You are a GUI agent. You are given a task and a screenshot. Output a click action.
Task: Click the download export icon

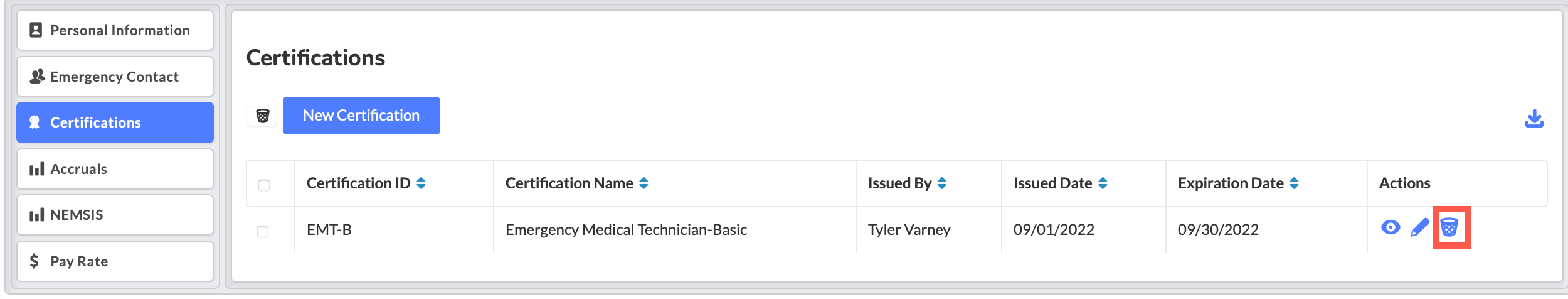click(1534, 118)
